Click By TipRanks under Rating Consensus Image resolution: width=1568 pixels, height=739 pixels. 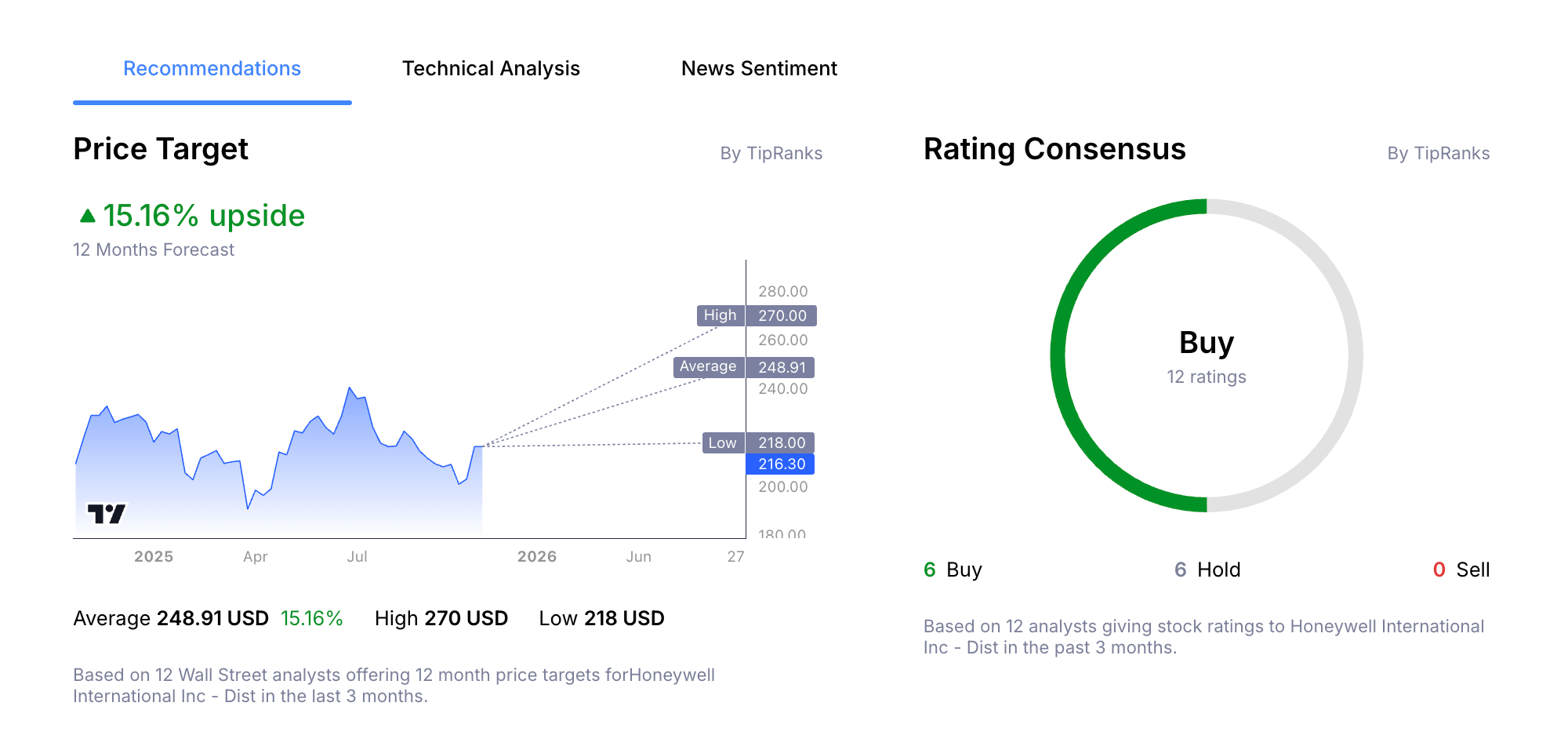tap(1438, 154)
